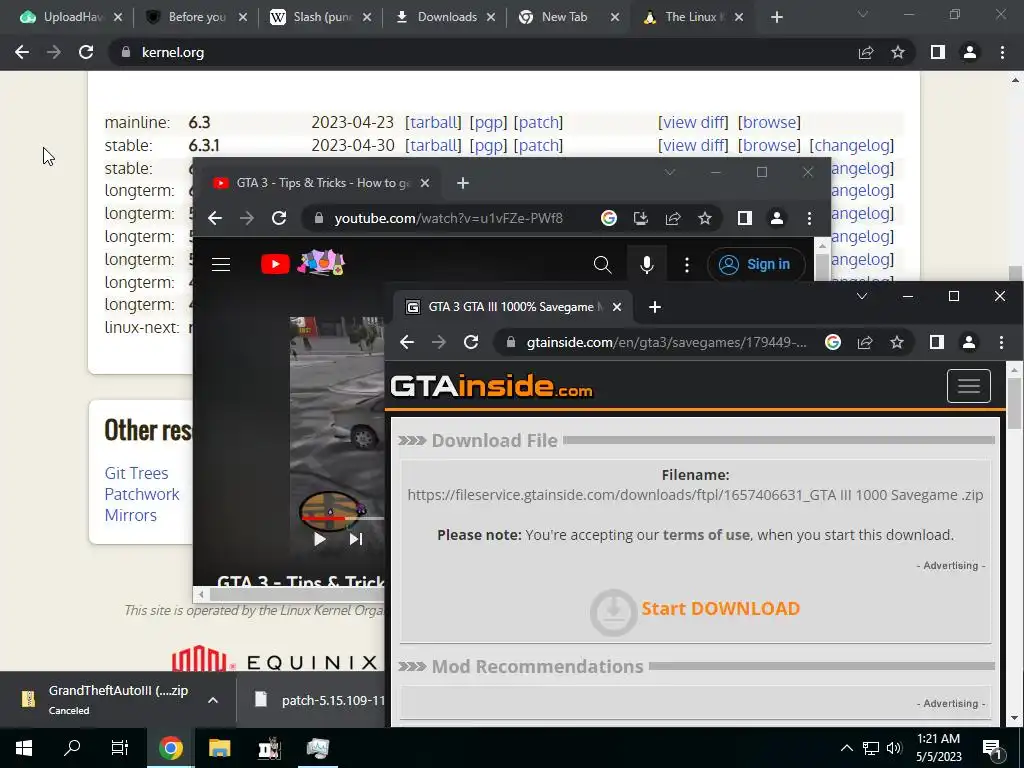The image size is (1024, 768).
Task: Expand tab search in YouTube window
Action: click(x=669, y=172)
